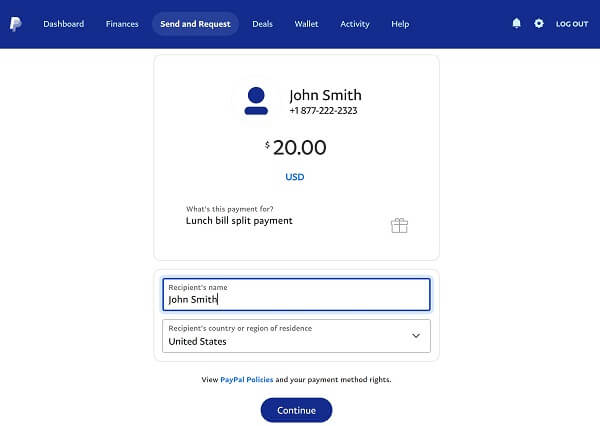
Task: Open the Activity page
Action: pyautogui.click(x=354, y=24)
